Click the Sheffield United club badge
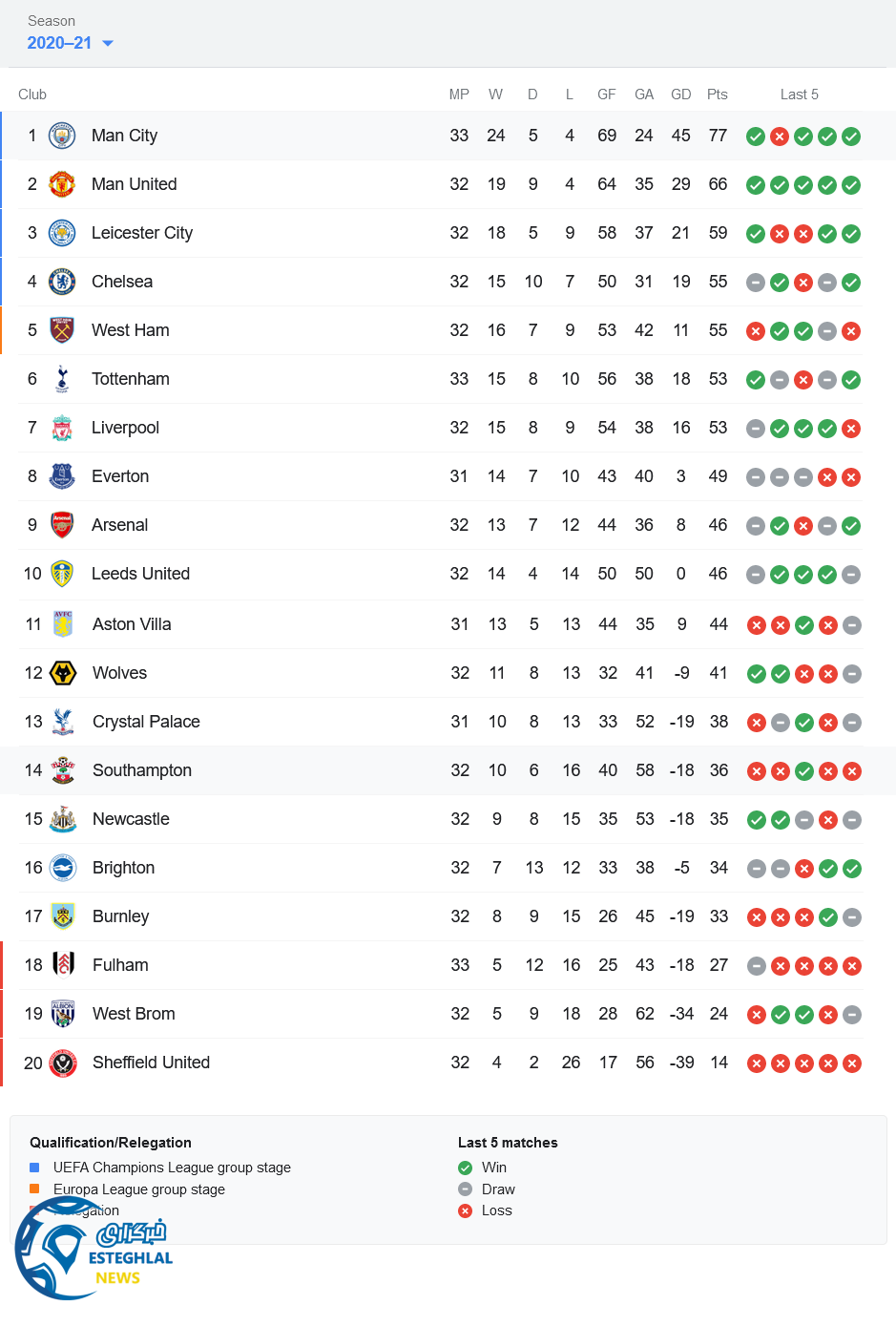The height and width of the screenshot is (1326, 896). coord(63,1063)
